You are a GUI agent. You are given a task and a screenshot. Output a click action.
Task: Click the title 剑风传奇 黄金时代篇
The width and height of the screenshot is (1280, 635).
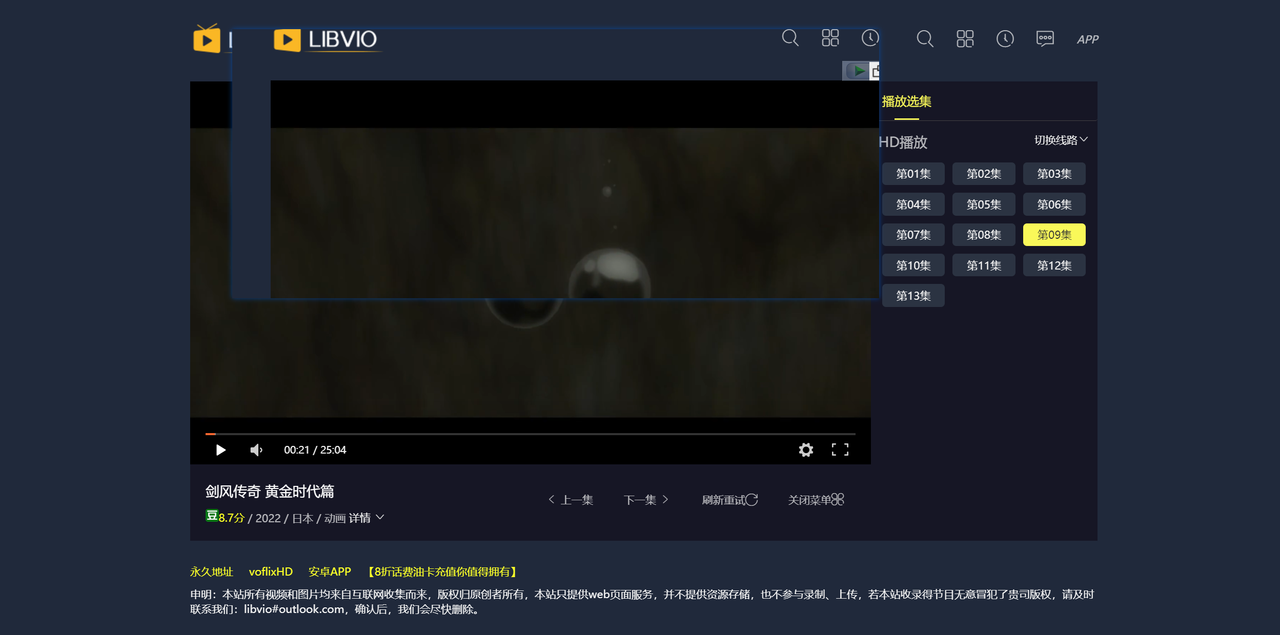coord(270,491)
